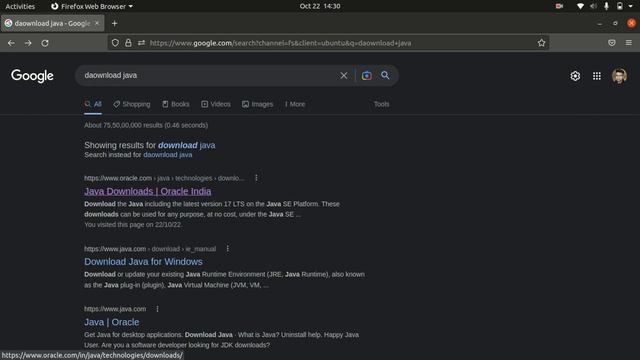Submit search with magnifier icon
Viewport: 640px width, 360px height.
[x=385, y=75]
